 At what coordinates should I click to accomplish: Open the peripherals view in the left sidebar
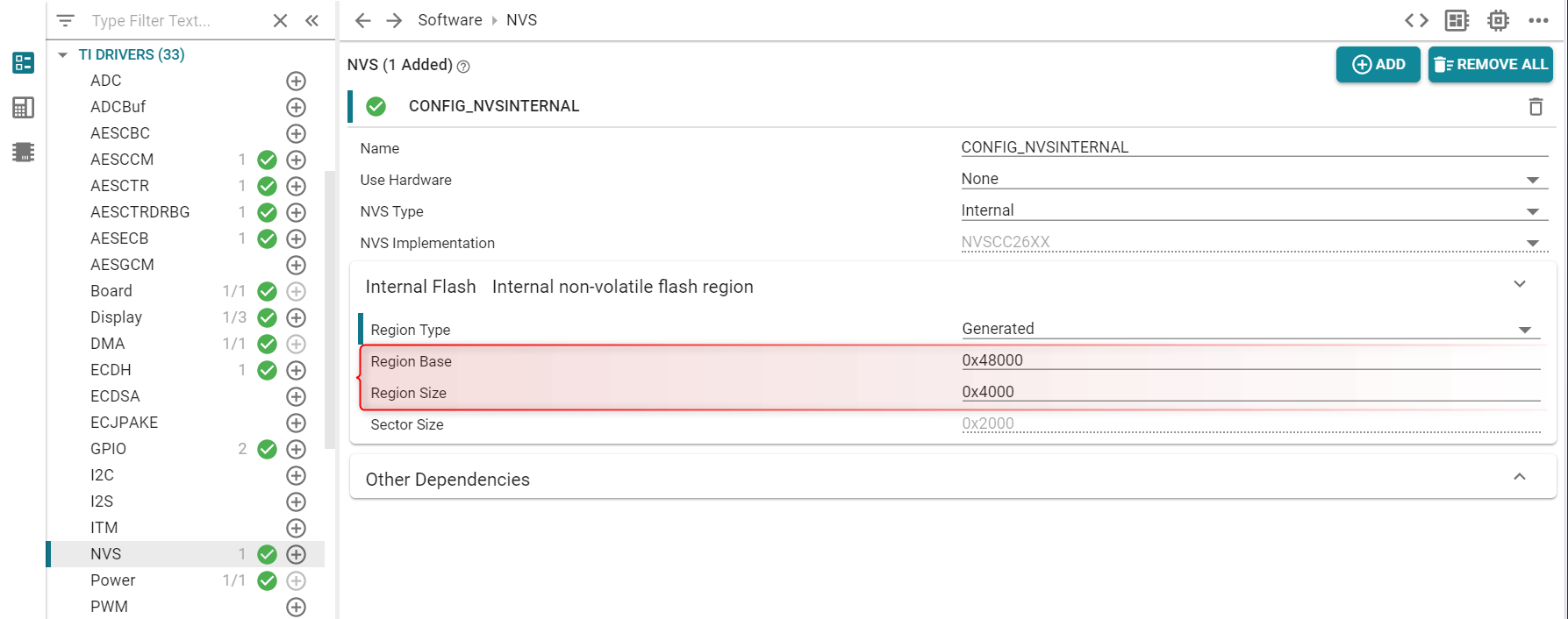click(x=23, y=107)
